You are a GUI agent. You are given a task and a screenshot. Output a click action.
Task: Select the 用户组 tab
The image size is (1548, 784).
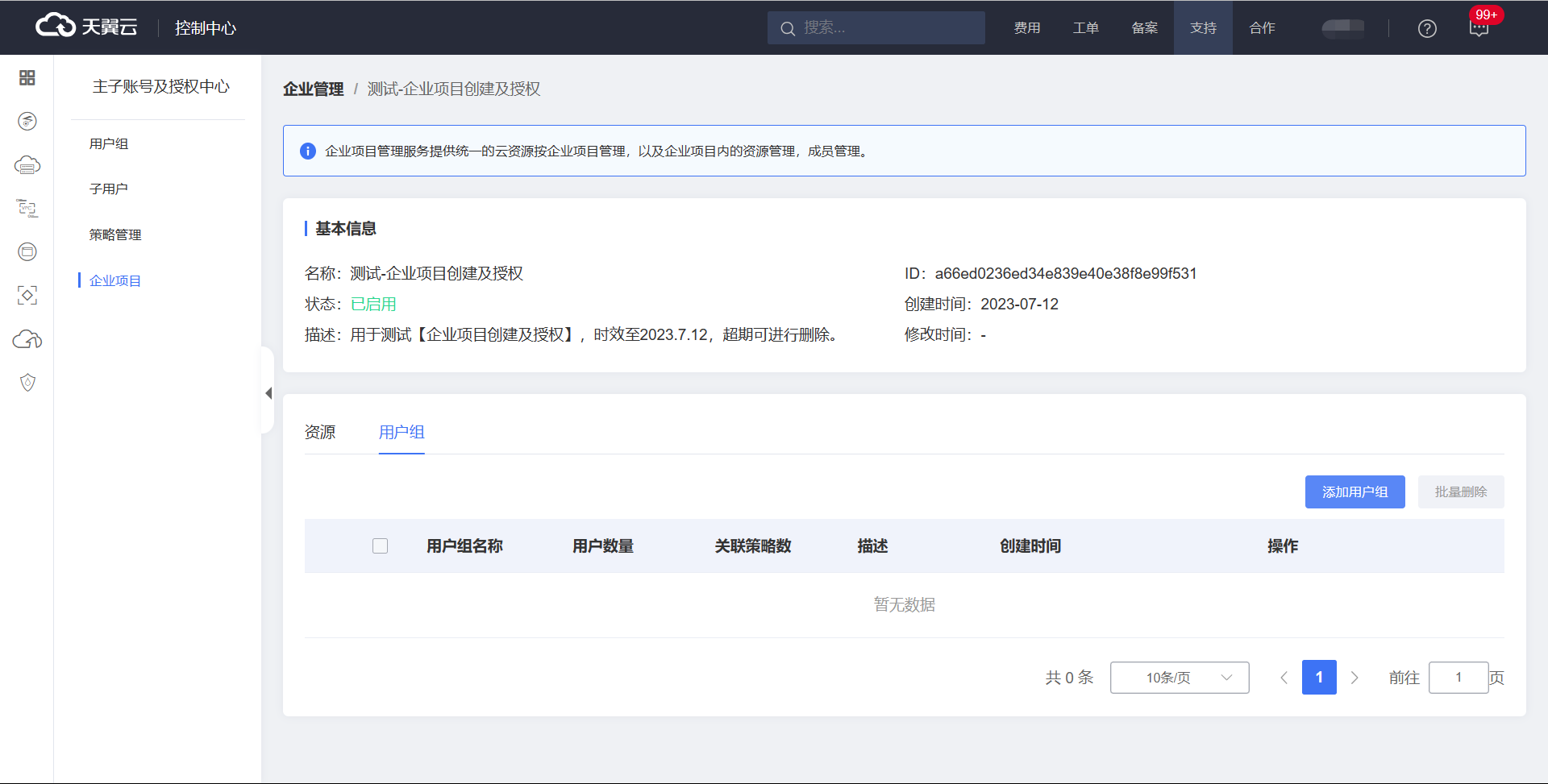click(x=402, y=433)
